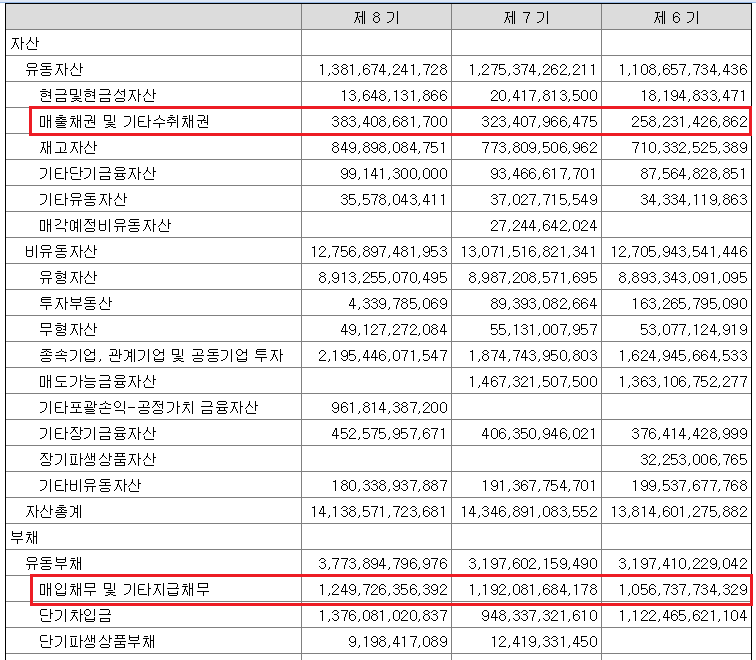Click the 제 7 기 column header
Image resolution: width=756 pixels, height=660 pixels.
coord(526,17)
